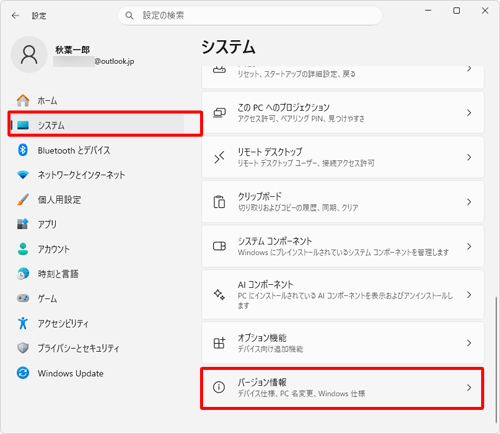Viewport: 500px width, 434px height.
Task: Click the version info circle-i icon
Action: 219,387
